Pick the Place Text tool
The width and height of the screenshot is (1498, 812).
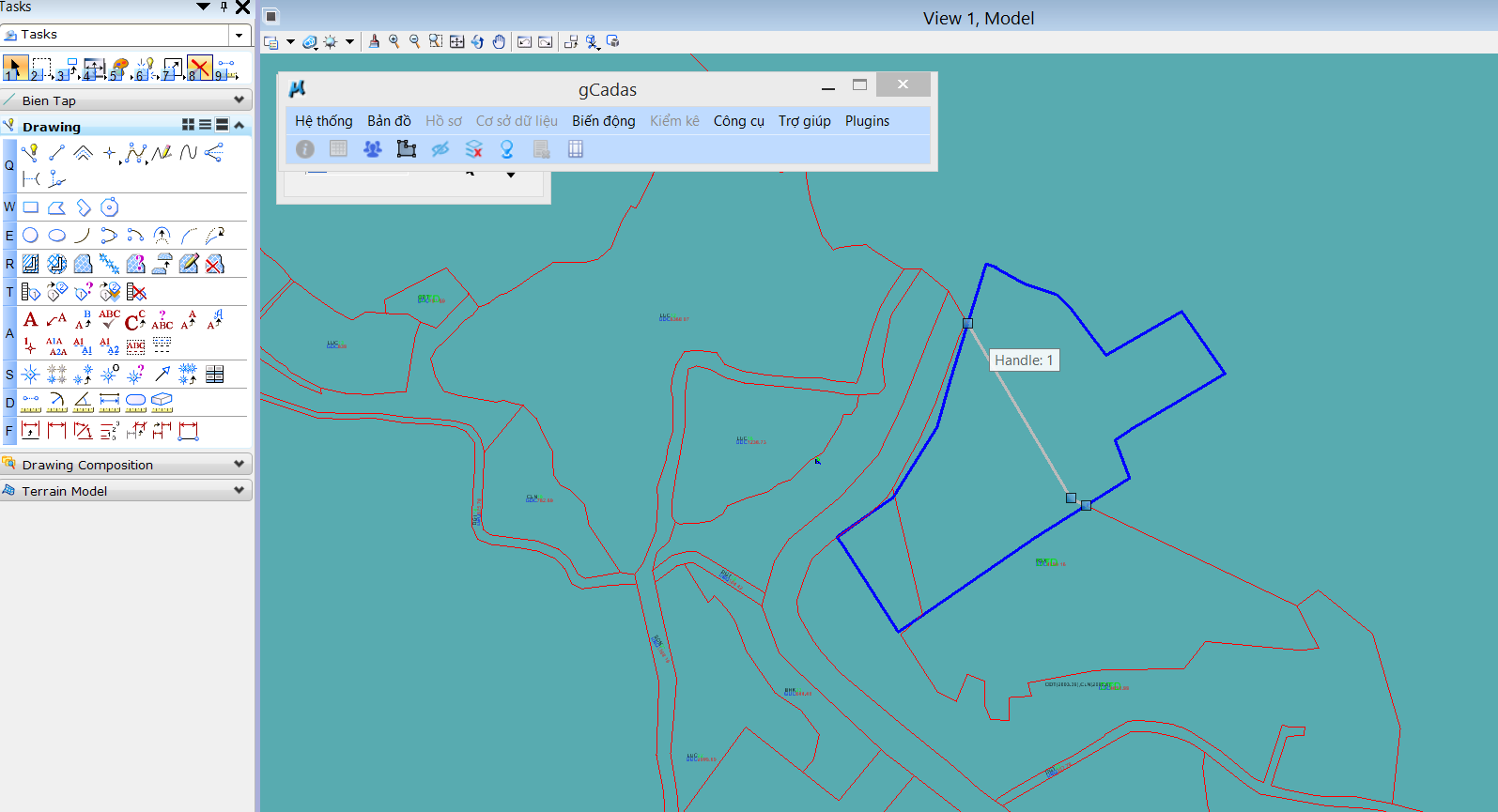[30, 320]
